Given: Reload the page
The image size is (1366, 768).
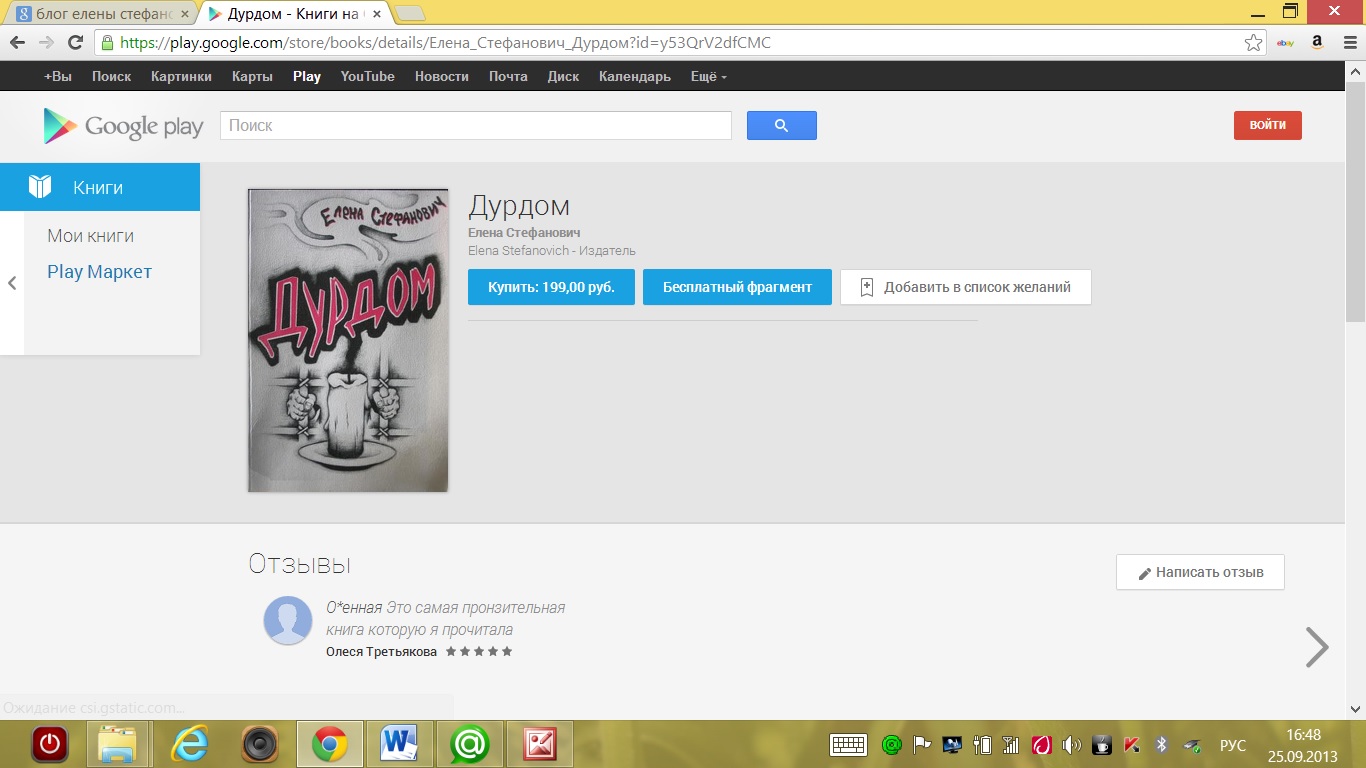Looking at the screenshot, I should click(75, 43).
